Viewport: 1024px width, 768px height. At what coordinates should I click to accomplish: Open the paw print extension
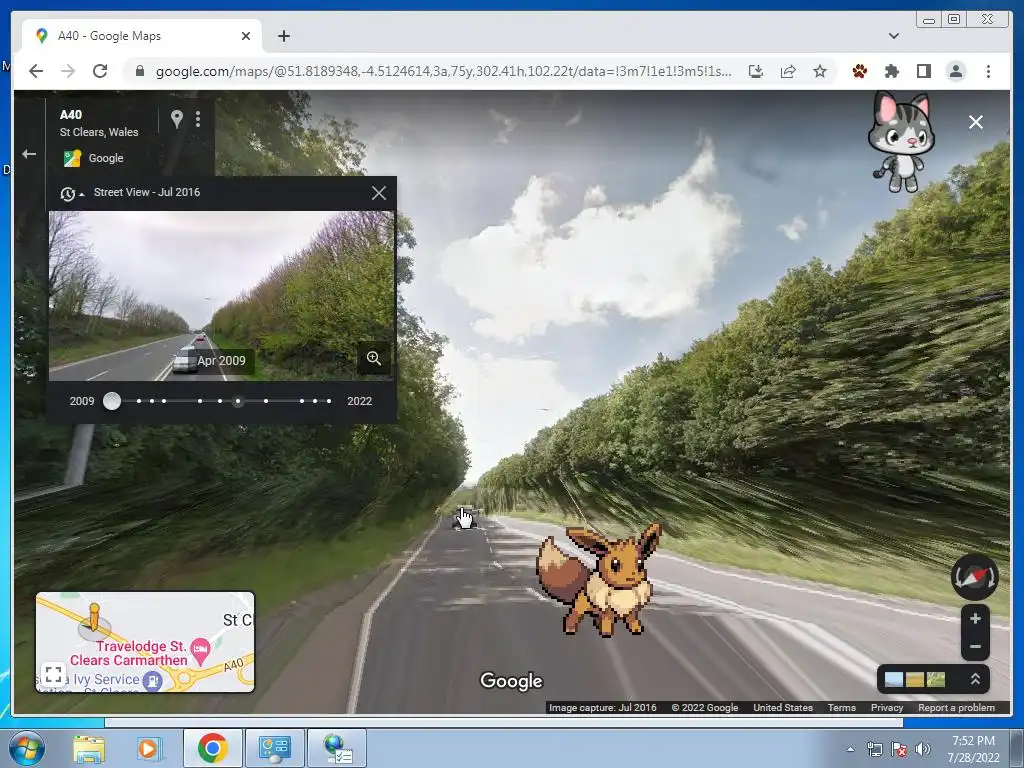859,71
